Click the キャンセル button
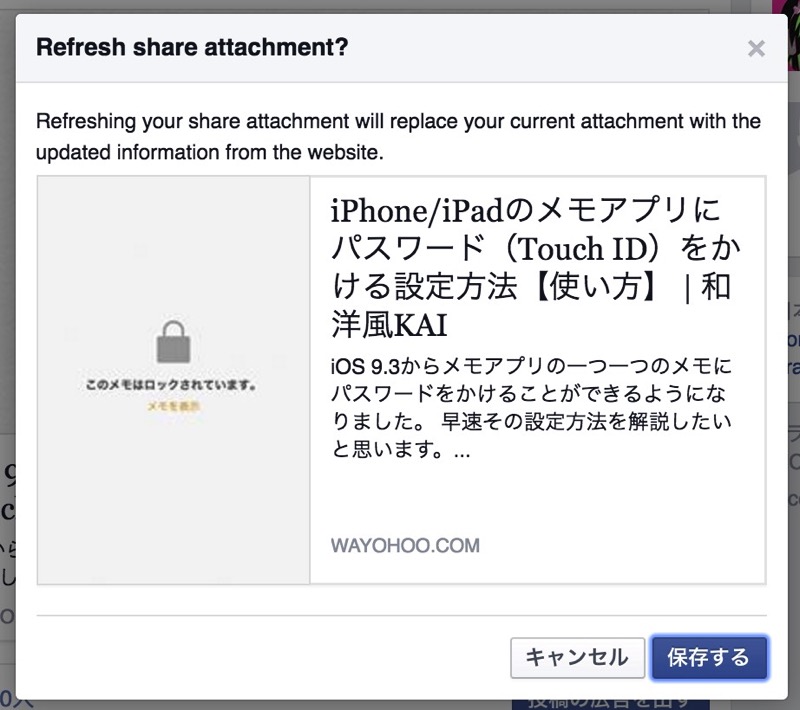This screenshot has height=710, width=800. click(578, 657)
